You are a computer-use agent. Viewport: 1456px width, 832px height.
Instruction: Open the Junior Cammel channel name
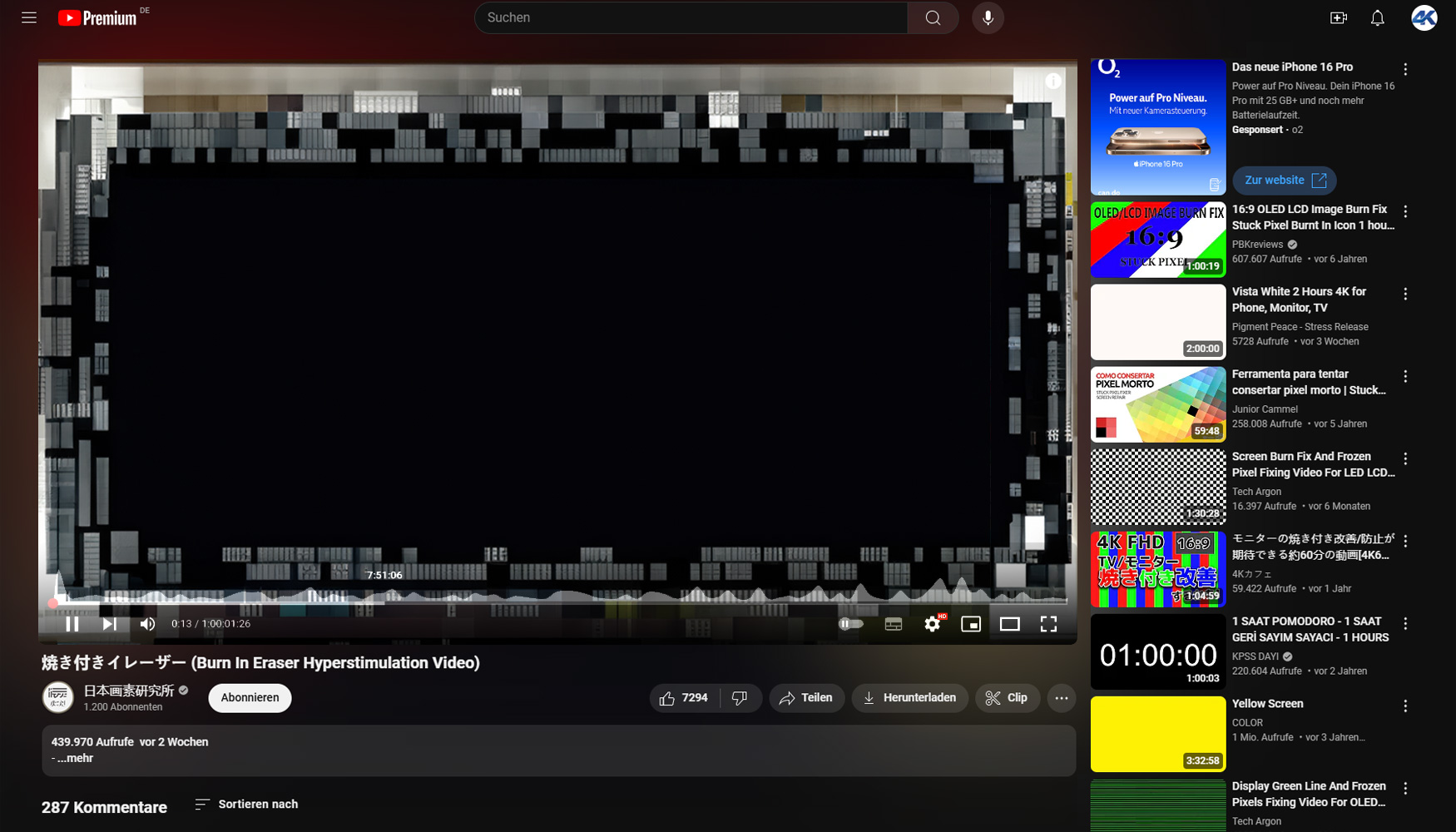pos(1265,409)
